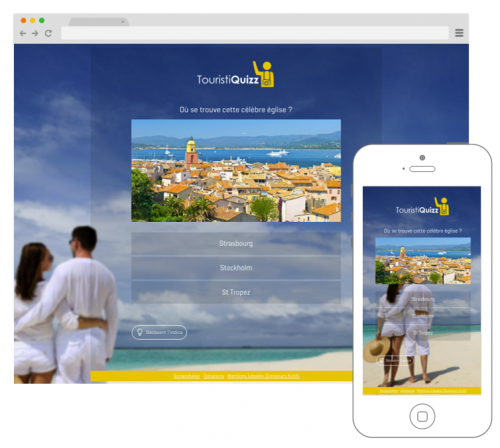Choose the Stockholm answer in the browser
500x448 pixels.
[236, 268]
